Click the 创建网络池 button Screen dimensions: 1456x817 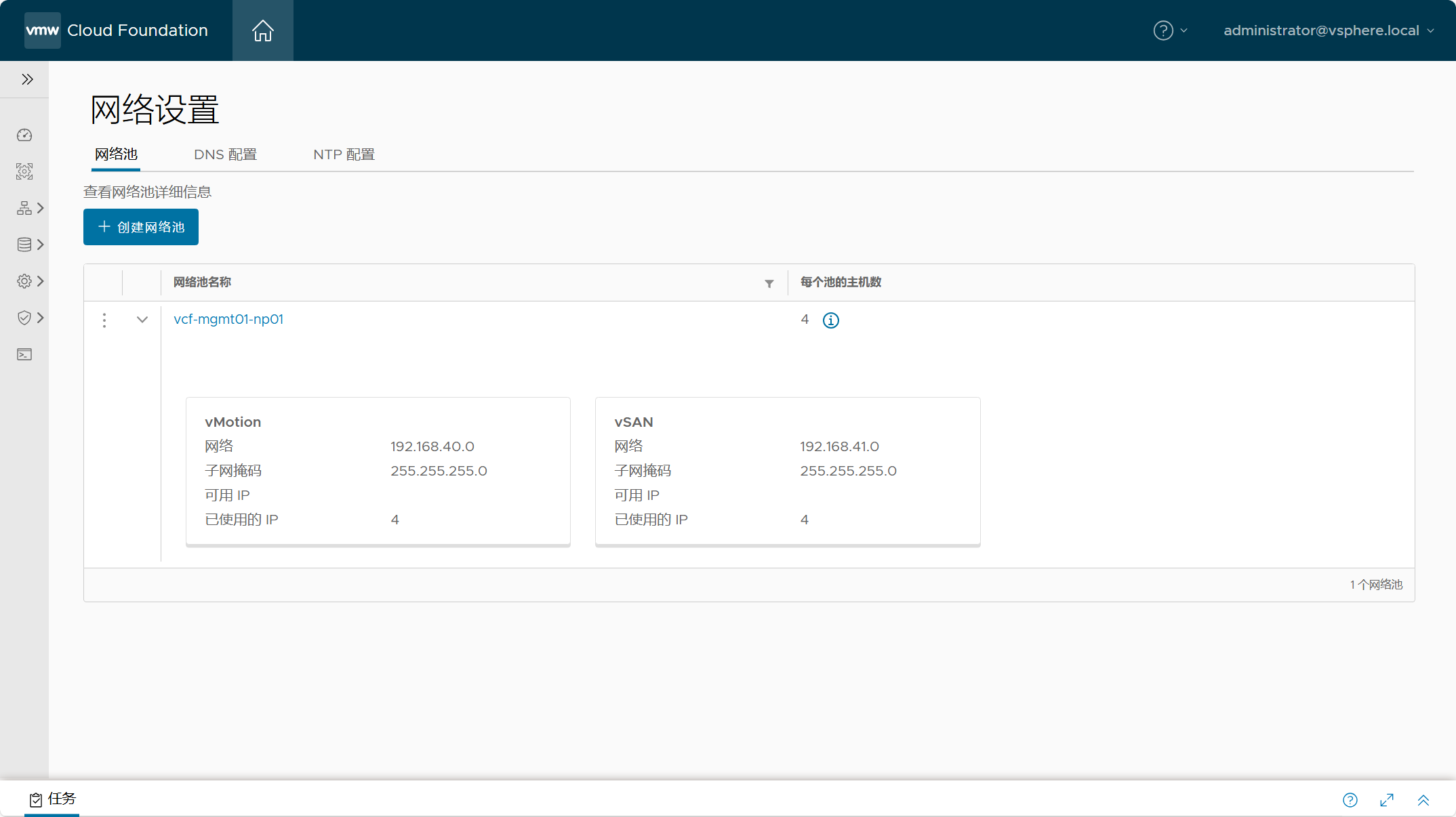tap(141, 227)
